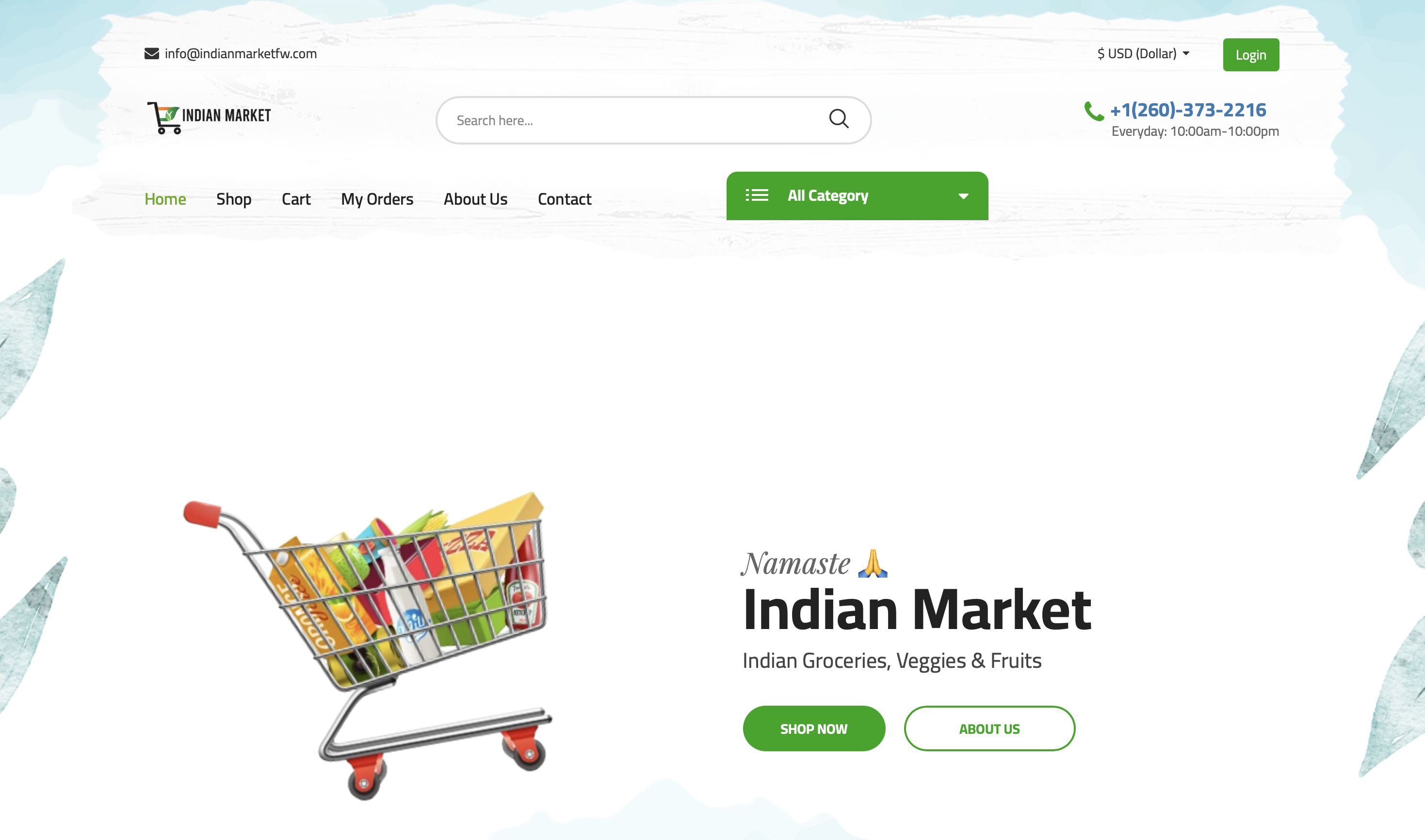Click the Indian Market cart logo
The height and width of the screenshot is (840, 1425).
209,117
